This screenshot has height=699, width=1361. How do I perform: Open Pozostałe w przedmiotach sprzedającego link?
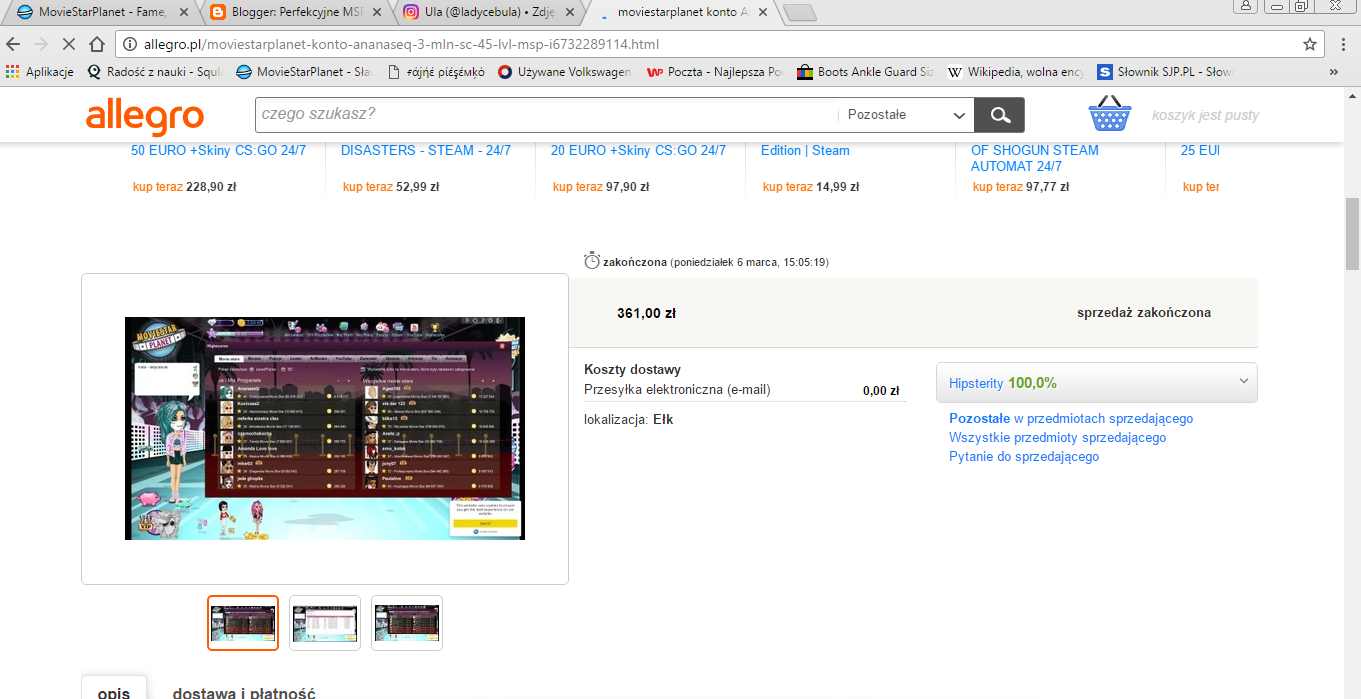click(x=1071, y=419)
